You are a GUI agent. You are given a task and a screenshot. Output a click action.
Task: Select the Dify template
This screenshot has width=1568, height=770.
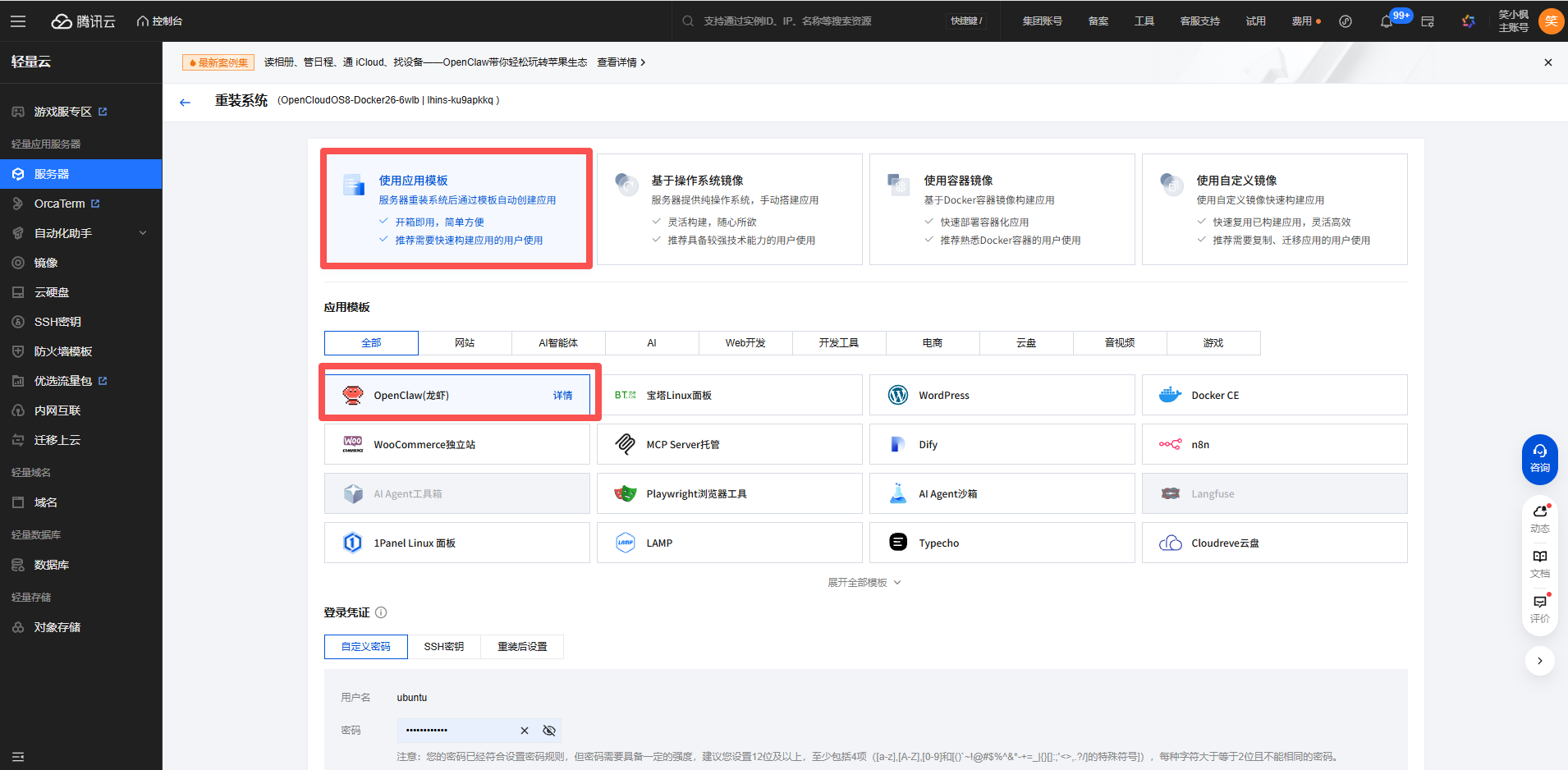point(1002,444)
